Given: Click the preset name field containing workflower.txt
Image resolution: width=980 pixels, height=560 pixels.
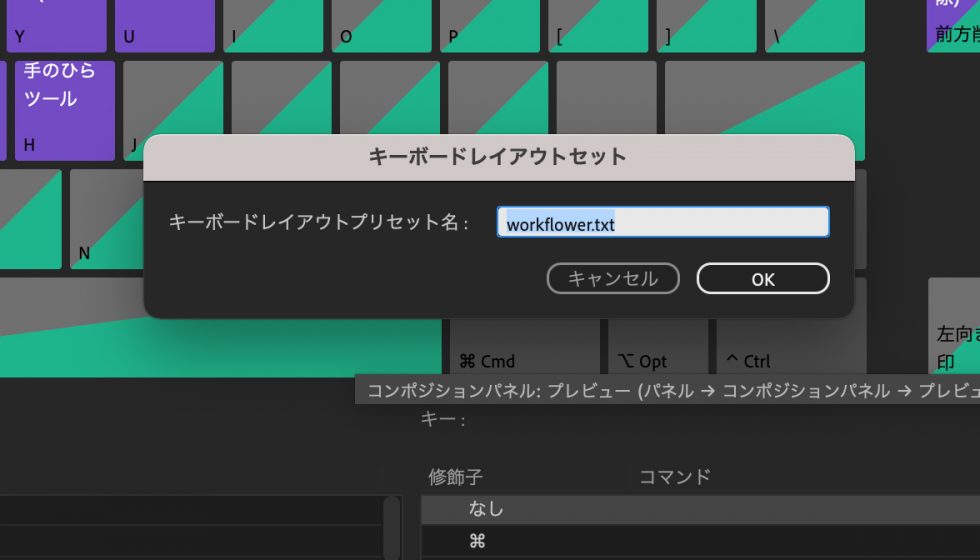Looking at the screenshot, I should tap(663, 222).
